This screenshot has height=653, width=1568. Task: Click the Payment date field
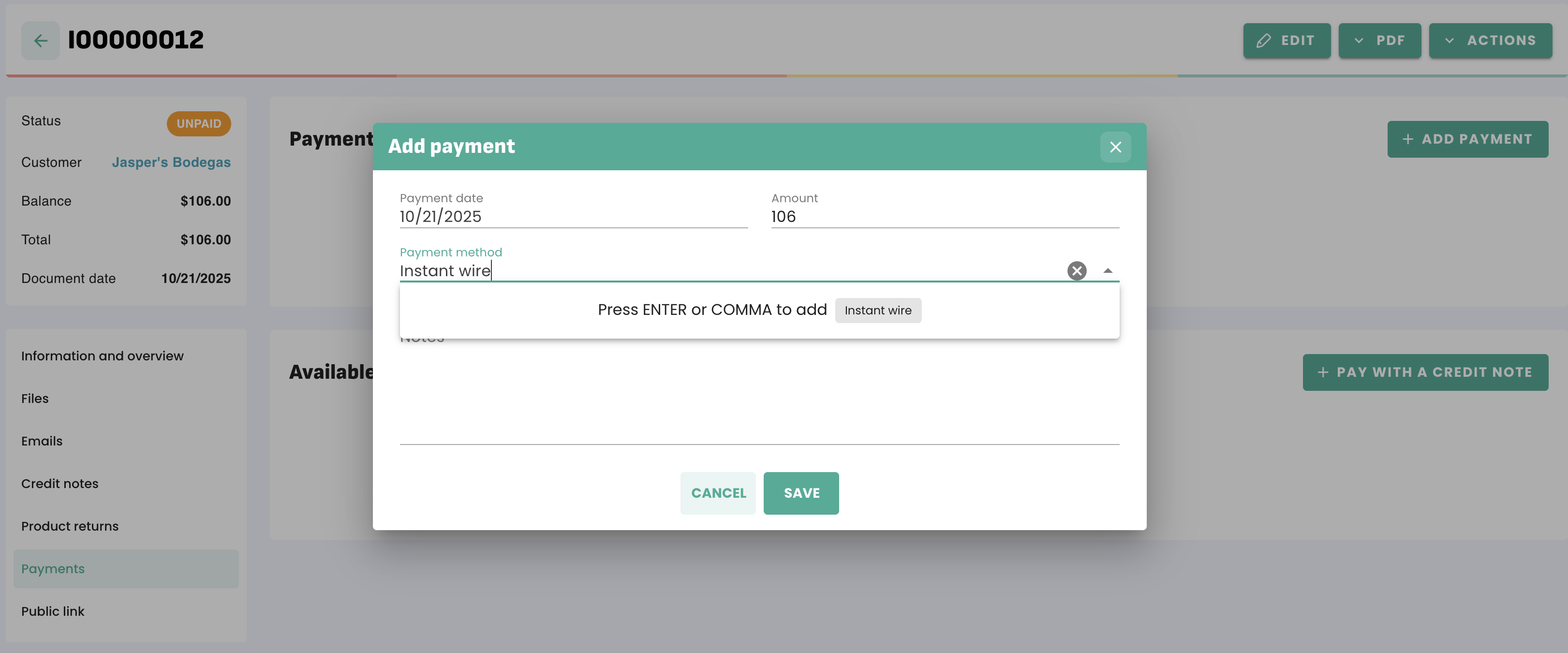click(573, 217)
